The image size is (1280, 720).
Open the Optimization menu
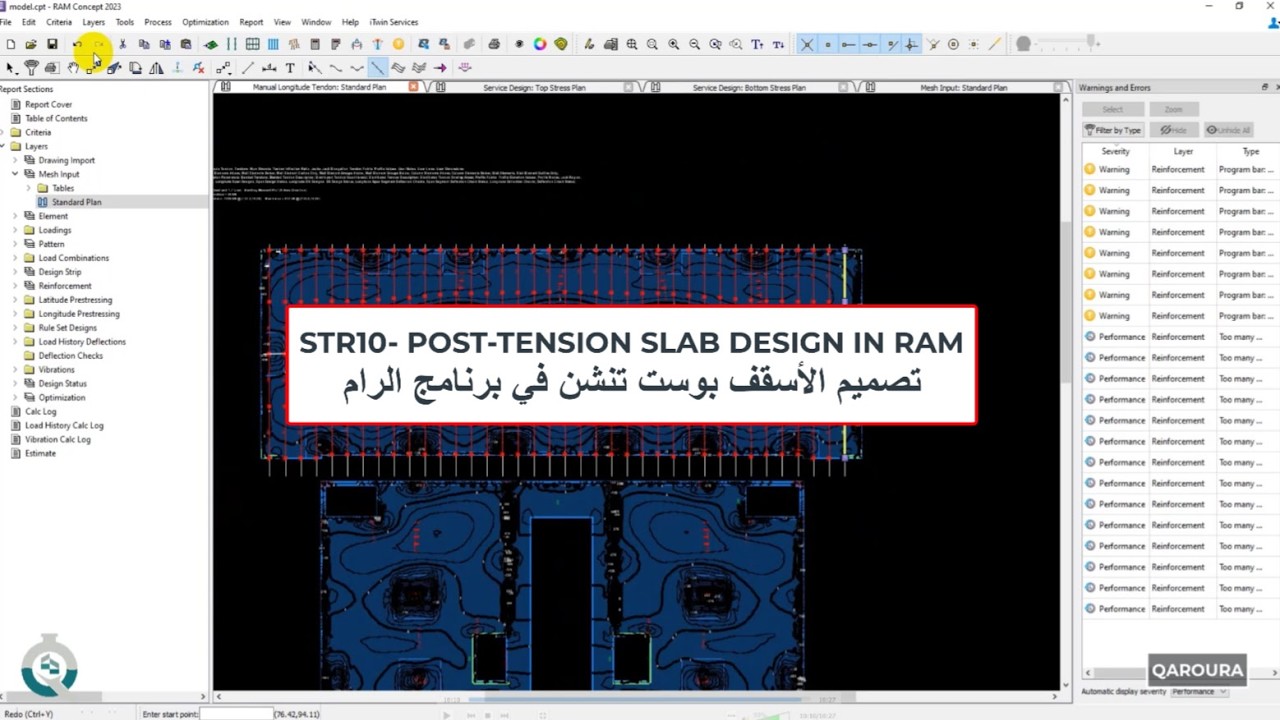205,21
